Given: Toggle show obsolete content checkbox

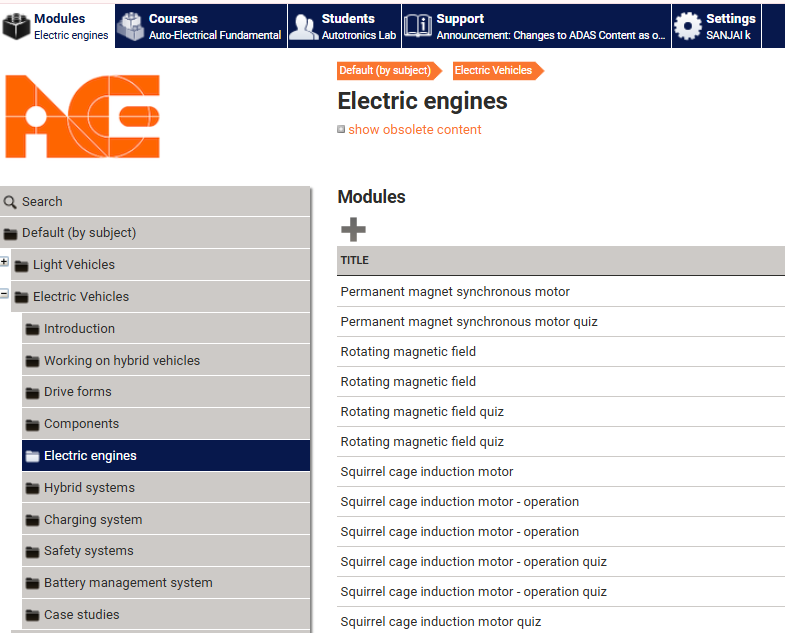Looking at the screenshot, I should tap(341, 129).
